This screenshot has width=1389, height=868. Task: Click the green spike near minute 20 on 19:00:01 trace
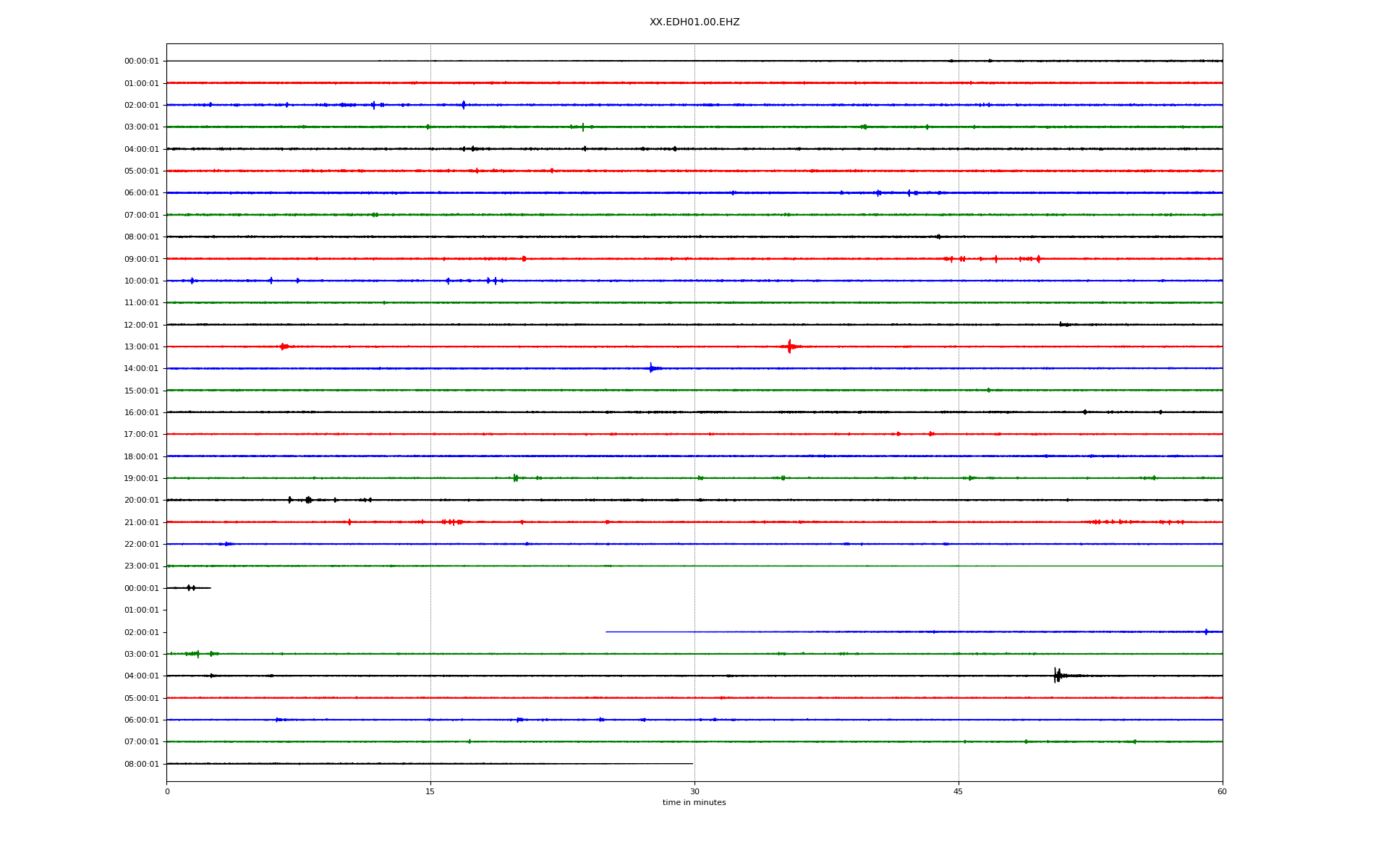coord(515,478)
